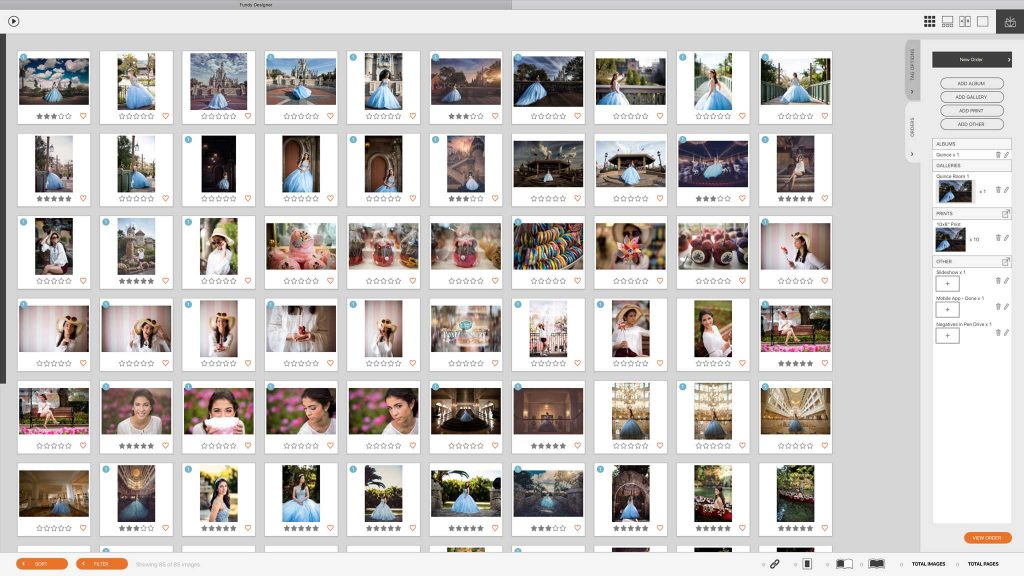Edit the Quince album with pencil icon
This screenshot has width=1024, height=576.
pyautogui.click(x=1006, y=155)
